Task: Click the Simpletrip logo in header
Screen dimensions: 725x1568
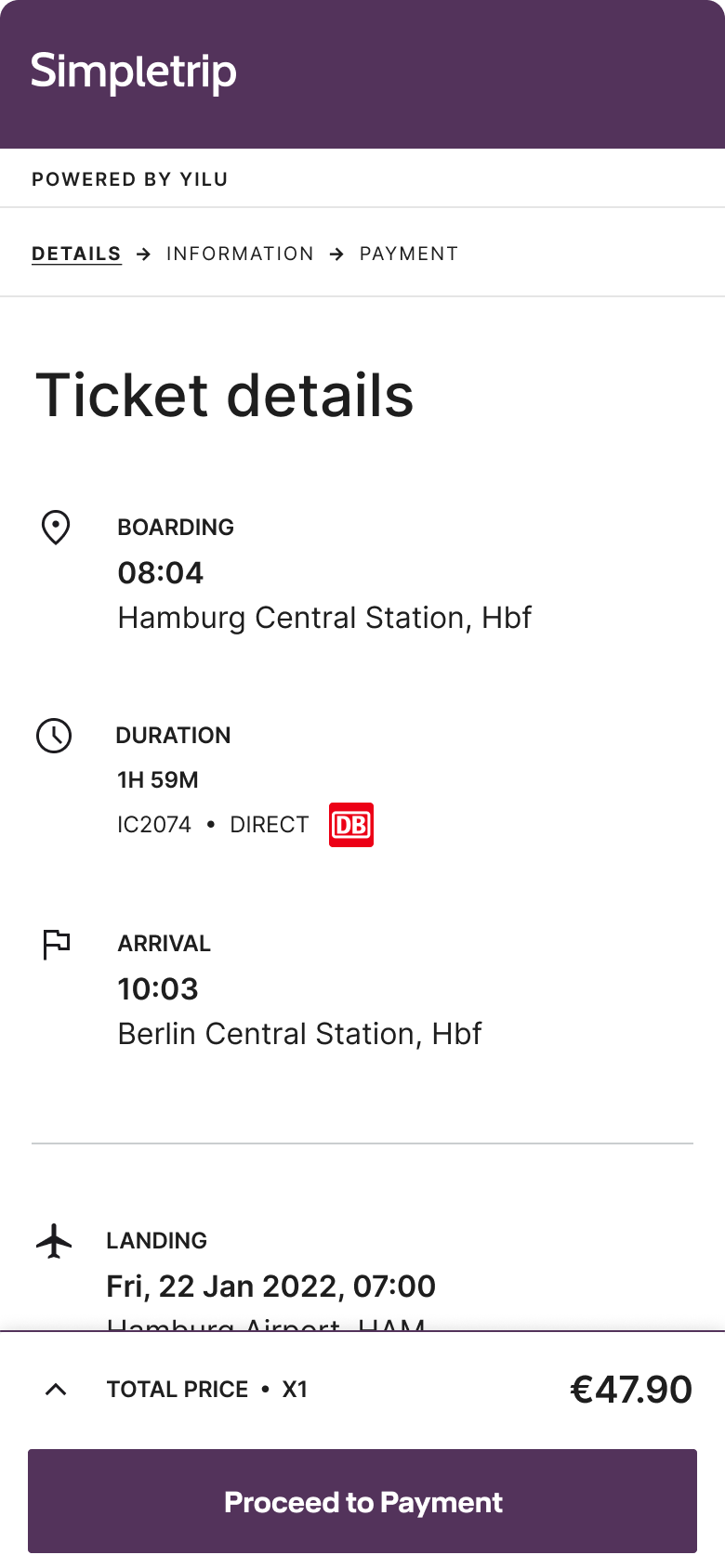Action: (134, 72)
